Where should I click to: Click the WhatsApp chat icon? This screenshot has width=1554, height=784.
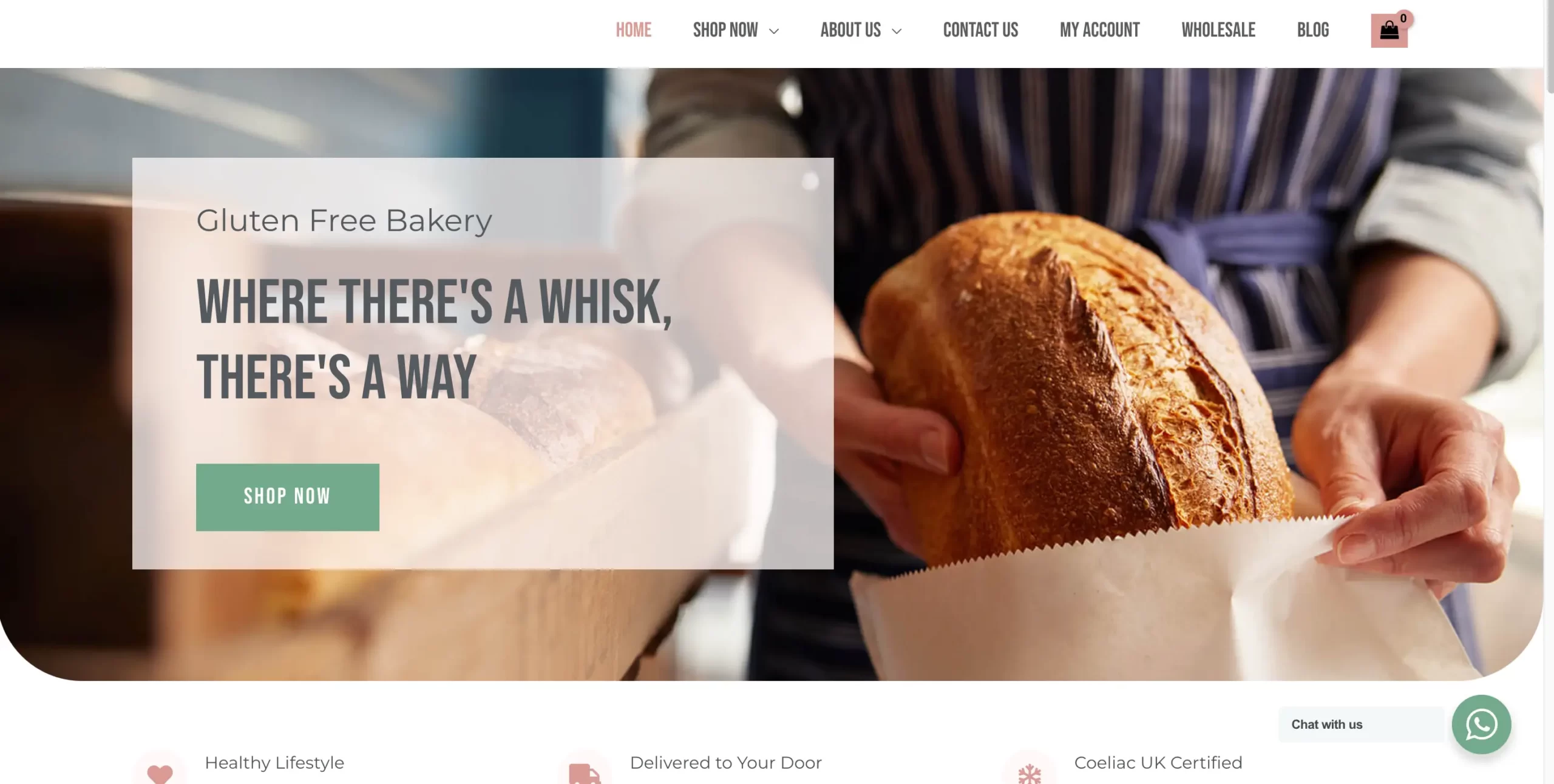pyautogui.click(x=1481, y=724)
